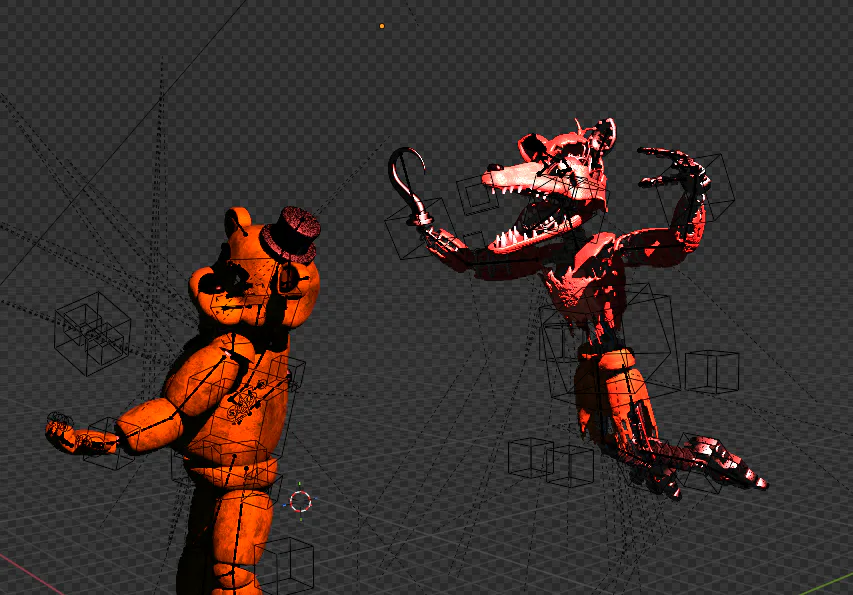Select the fox's metal hook

(408, 185)
